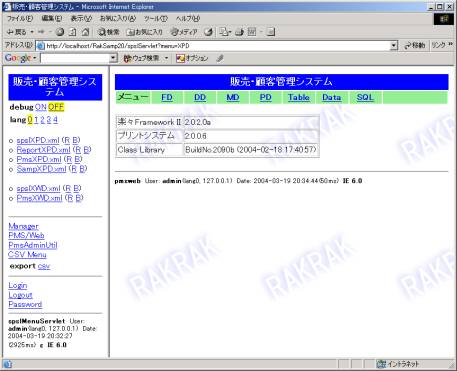Click the PmsAdminUtil link
Viewport: 457px width, 371px height.
click(x=33, y=245)
